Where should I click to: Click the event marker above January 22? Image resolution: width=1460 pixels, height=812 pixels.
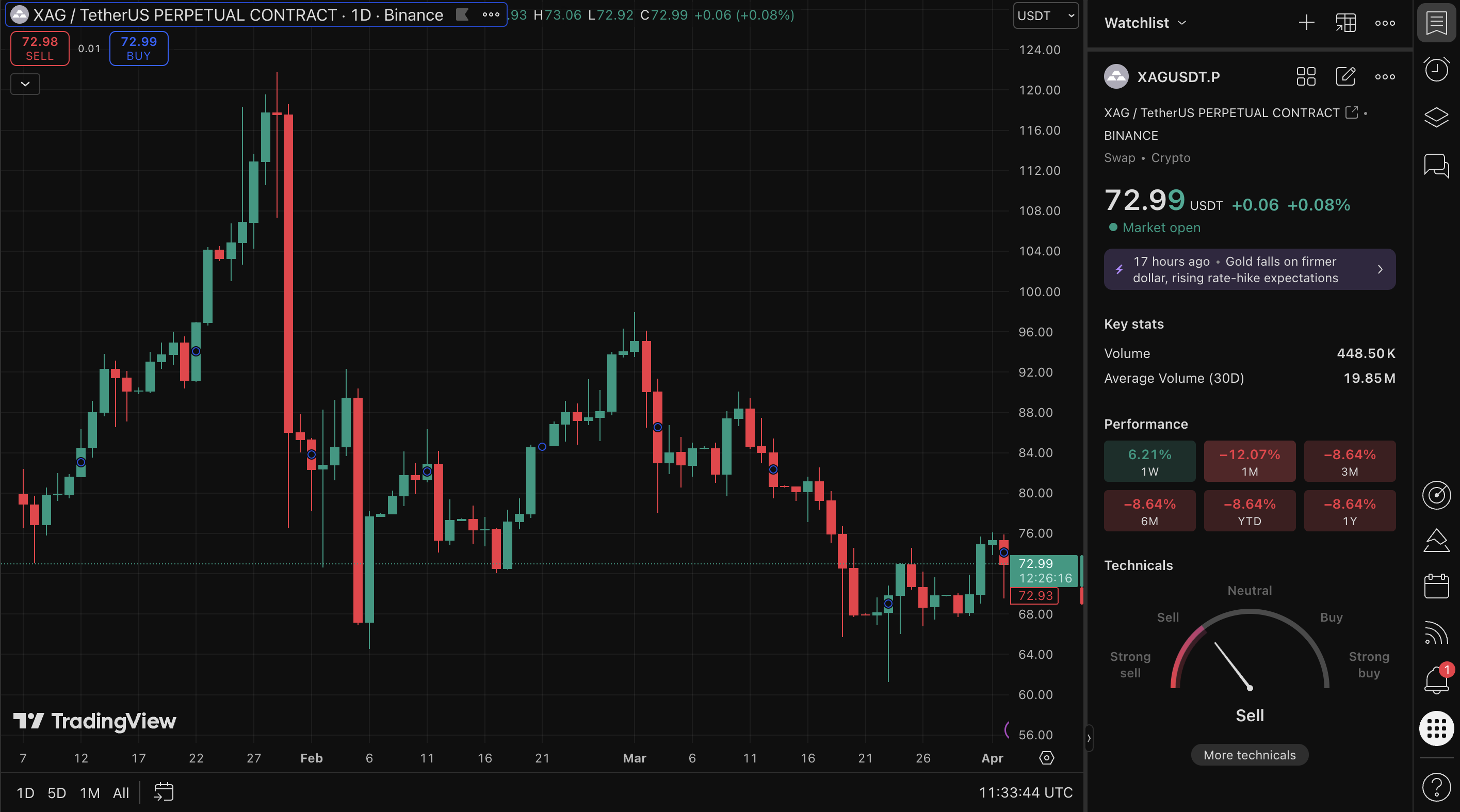(x=196, y=351)
